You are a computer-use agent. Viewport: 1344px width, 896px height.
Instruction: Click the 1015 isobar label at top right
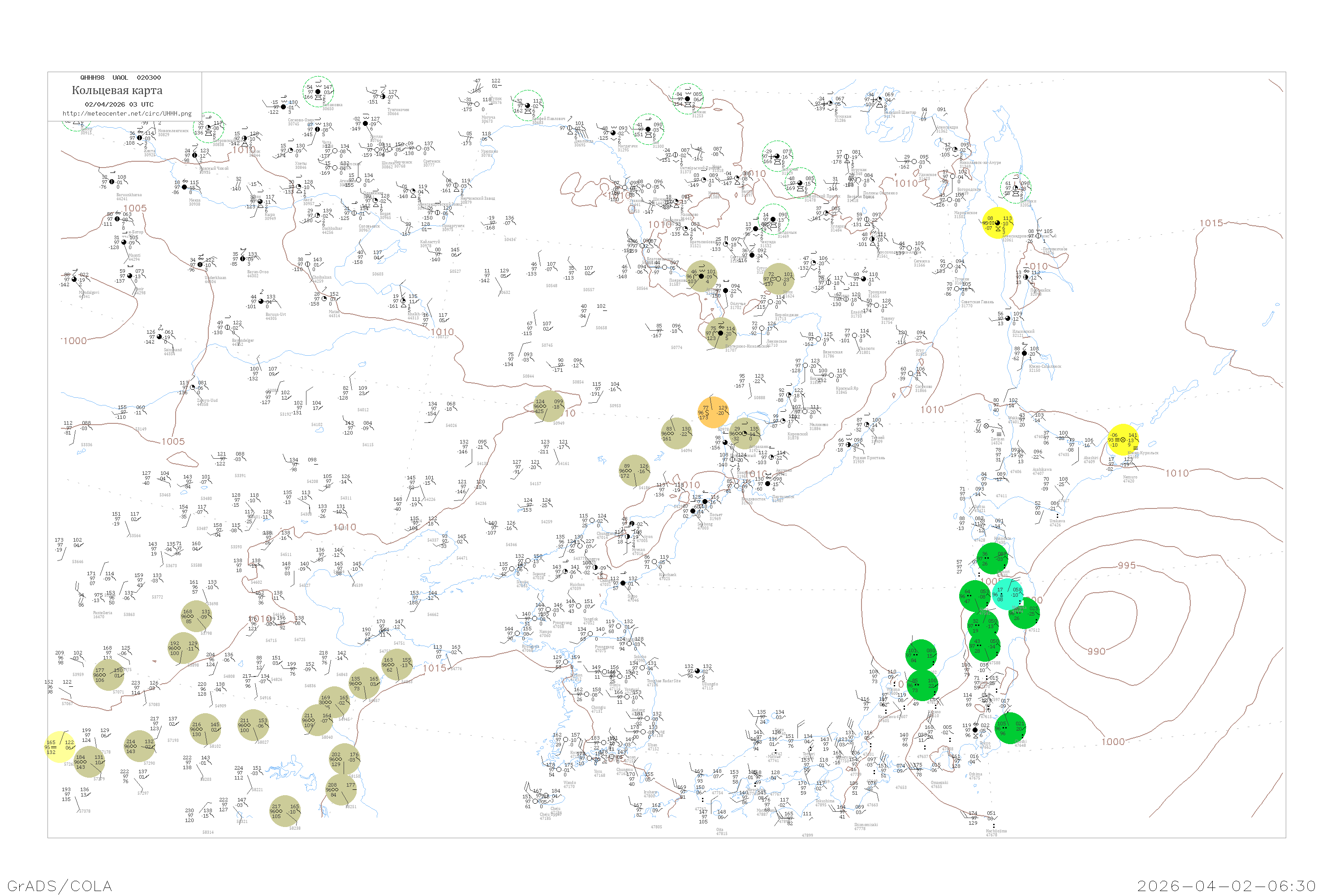[1211, 224]
